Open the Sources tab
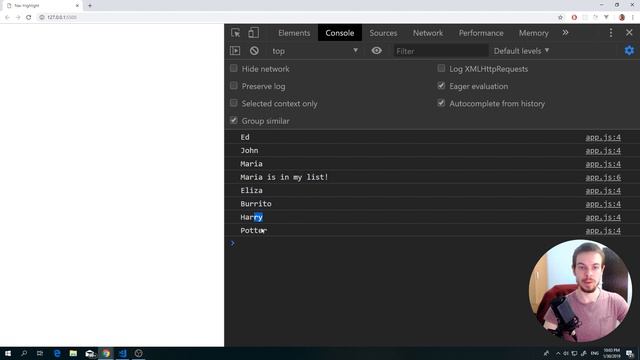Viewport: 640px width, 360px height. pyautogui.click(x=383, y=33)
